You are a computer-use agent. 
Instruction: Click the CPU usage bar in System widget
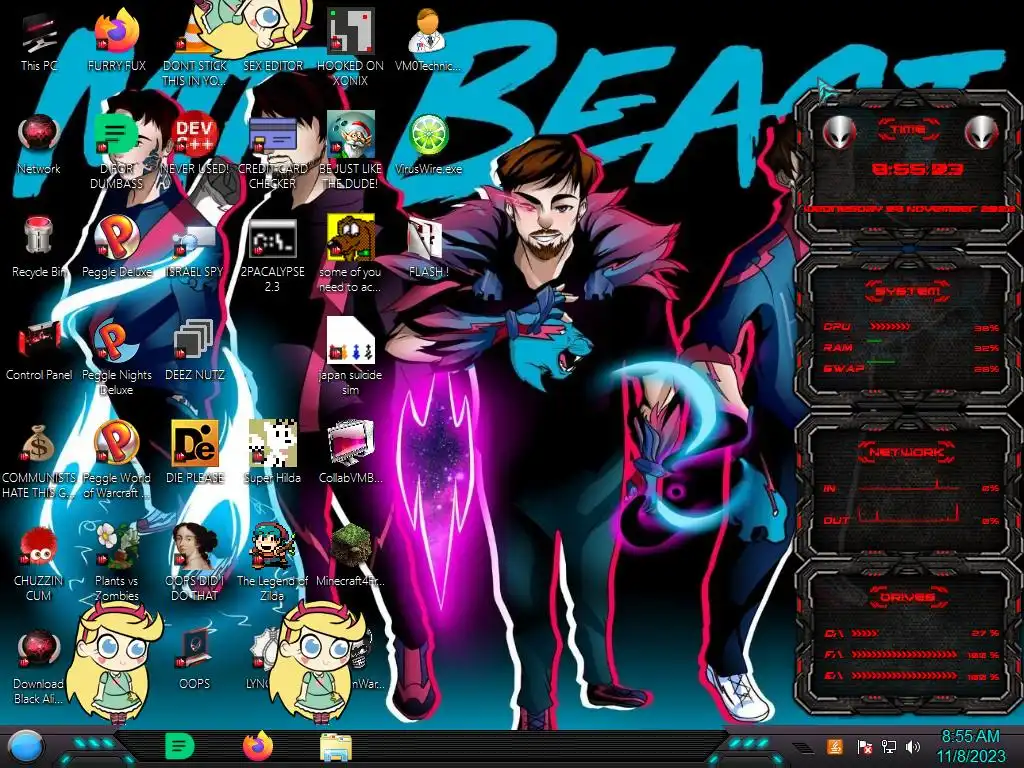890,326
